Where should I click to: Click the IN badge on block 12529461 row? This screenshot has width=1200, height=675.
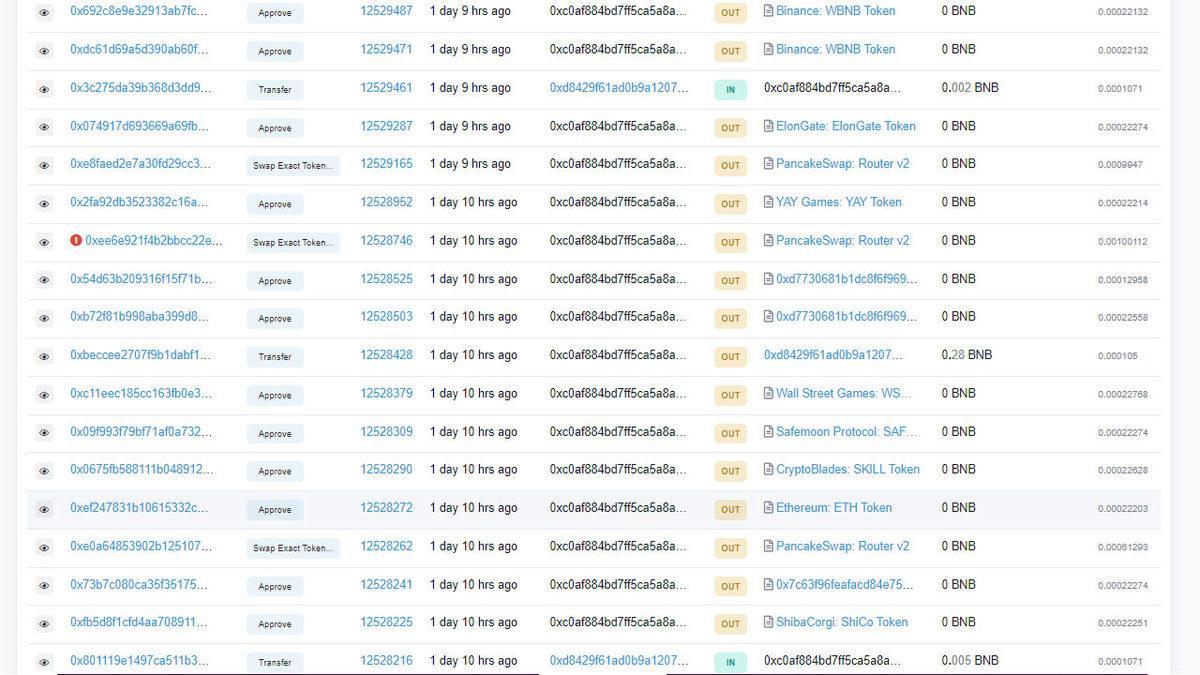click(x=730, y=90)
